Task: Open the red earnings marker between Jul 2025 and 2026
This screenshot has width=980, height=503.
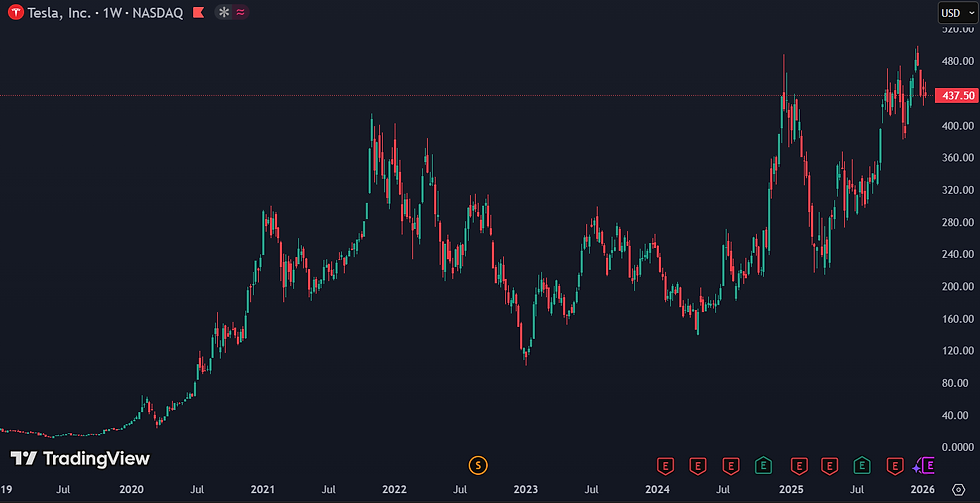Action: [x=896, y=465]
